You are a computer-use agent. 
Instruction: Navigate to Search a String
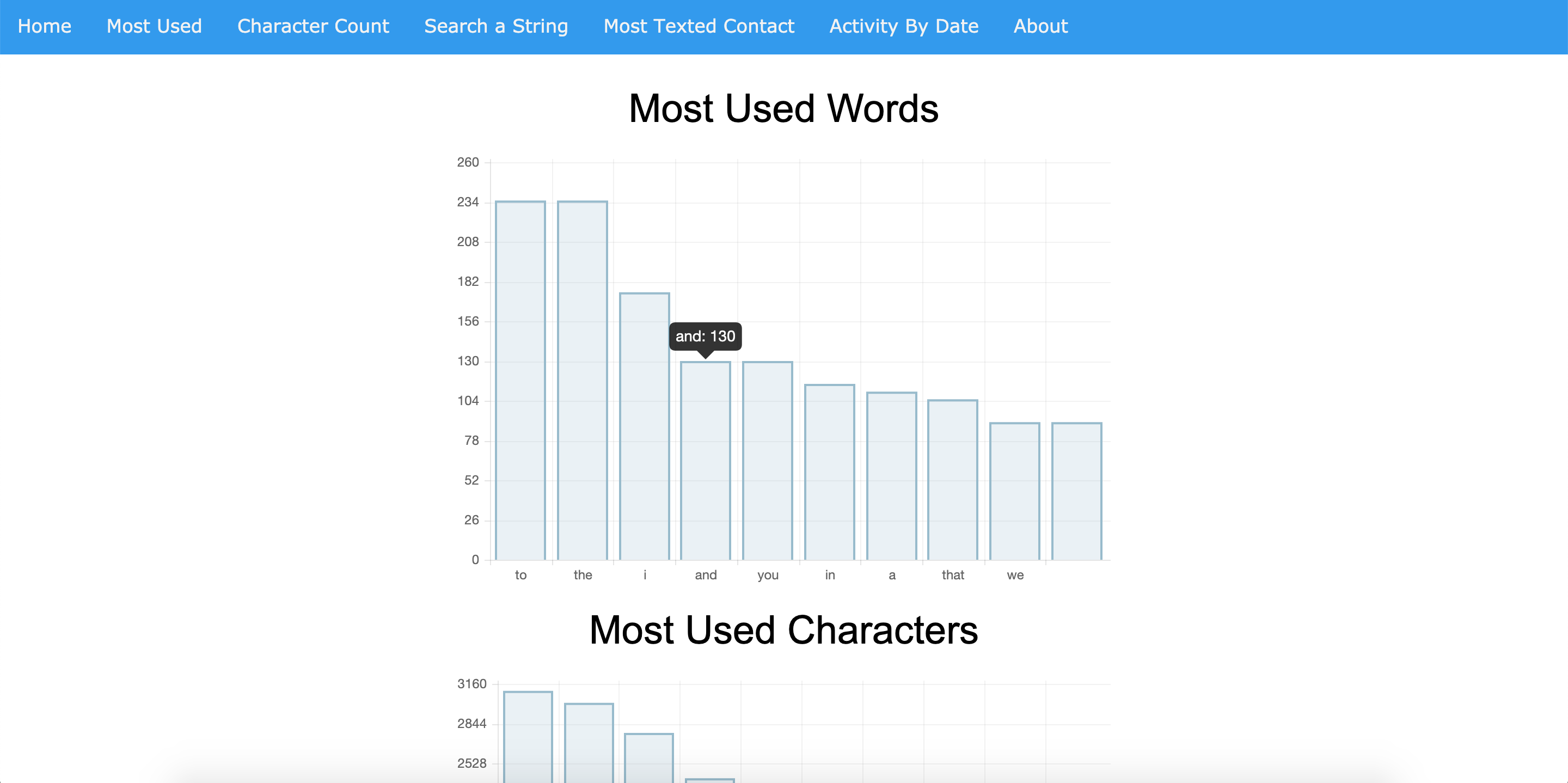[x=495, y=26]
